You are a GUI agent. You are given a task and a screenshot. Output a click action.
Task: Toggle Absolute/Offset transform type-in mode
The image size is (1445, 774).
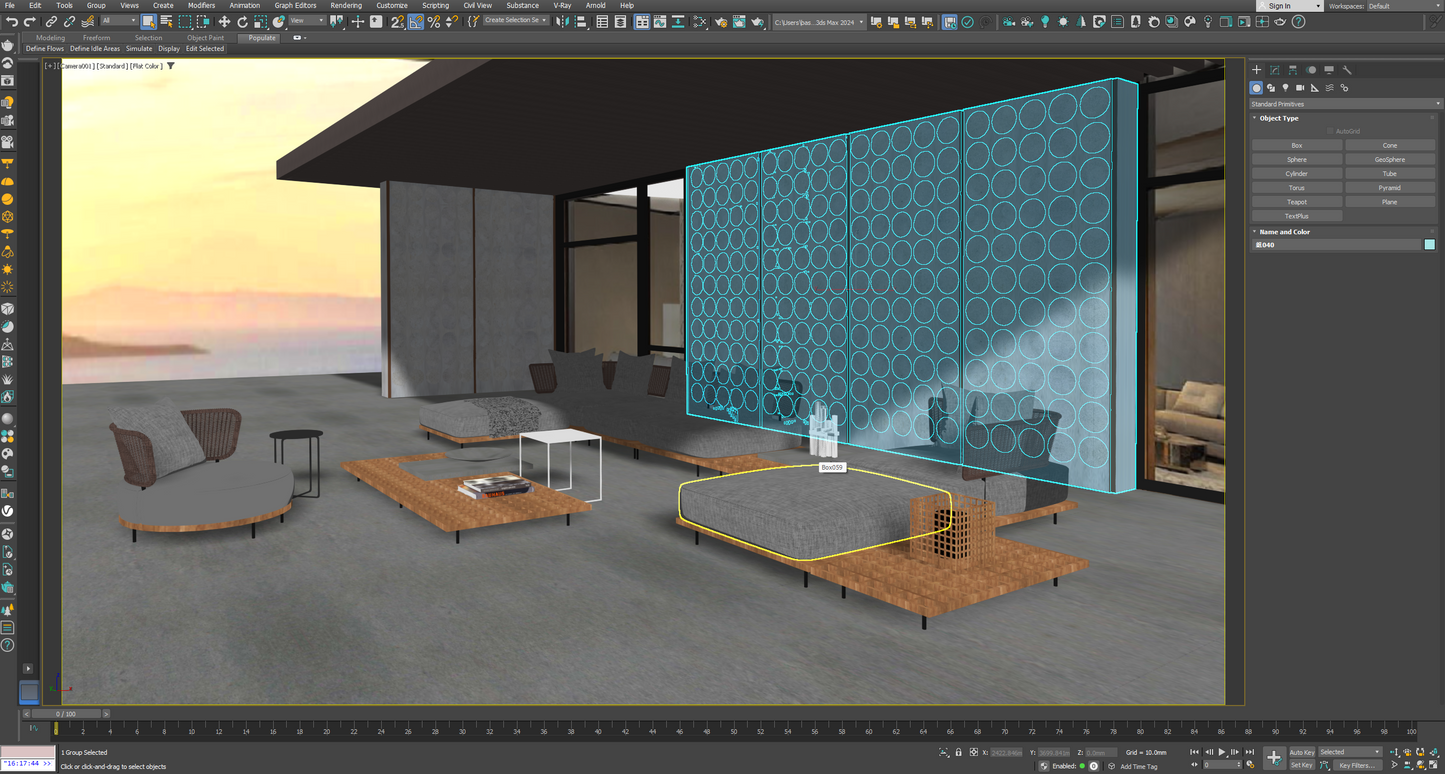973,752
